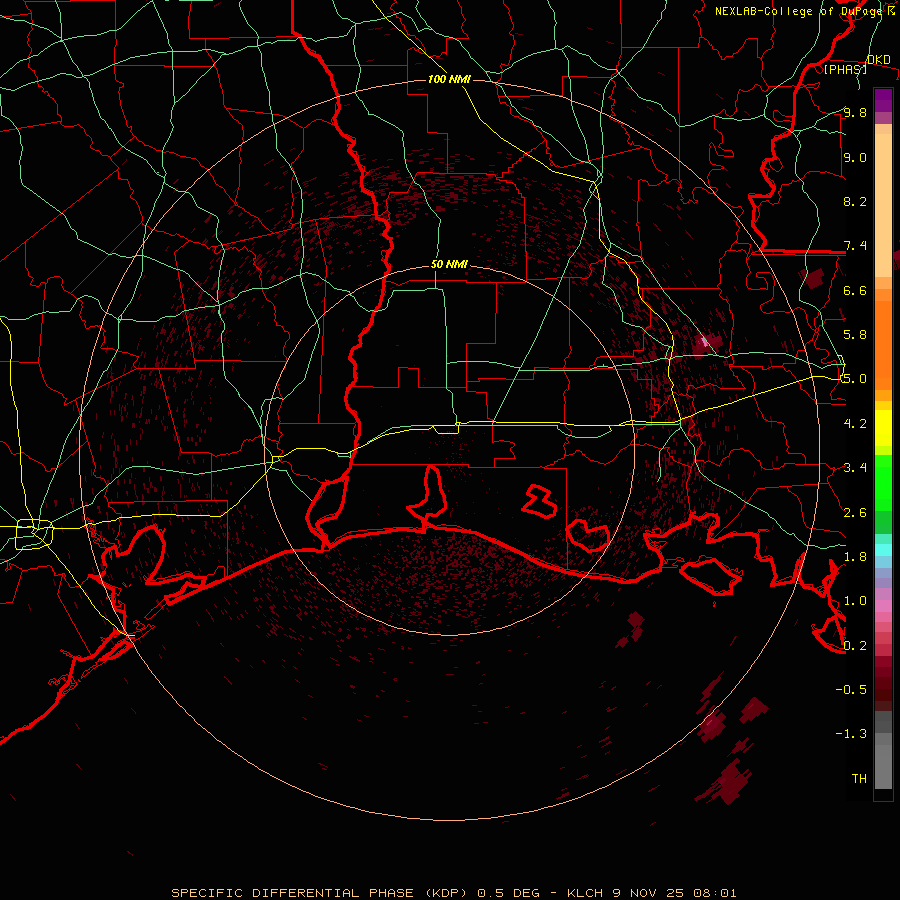Click the dark red echo near Mississippi River
This screenshot has height=900, width=900.
point(812,278)
